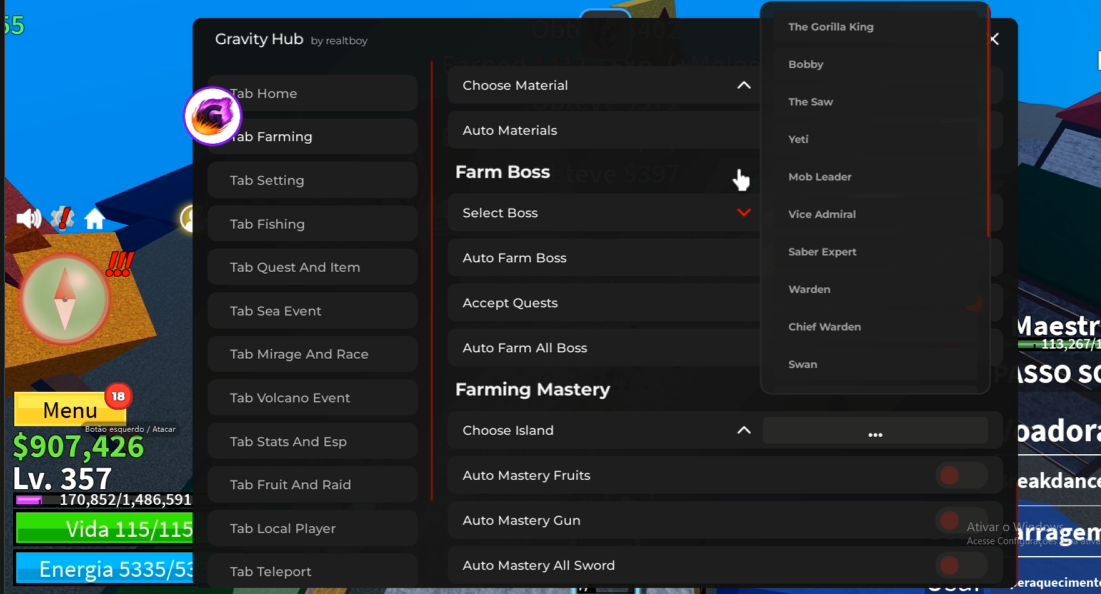1101x594 pixels.
Task: Switch to Tab Fishing
Action: 312,224
